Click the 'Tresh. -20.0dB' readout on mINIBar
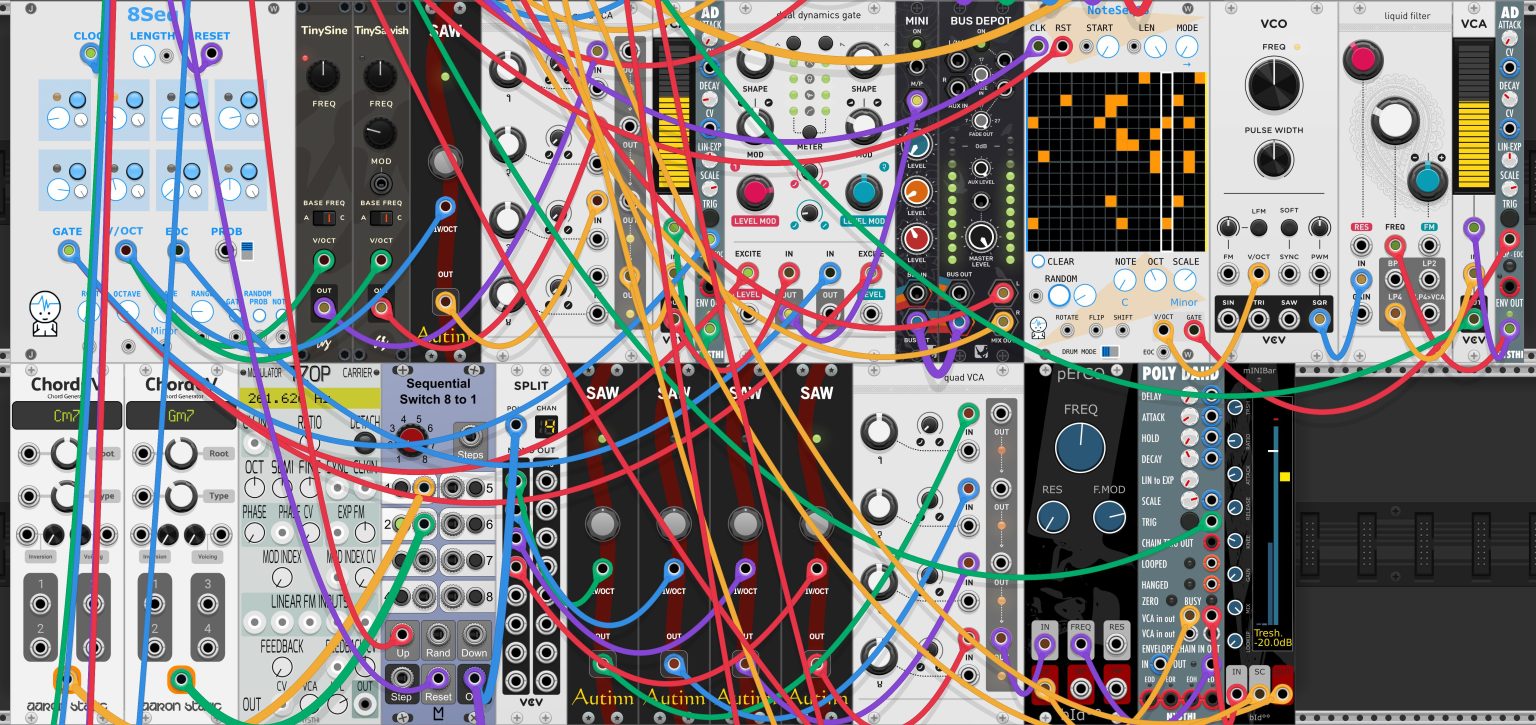1536x725 pixels. (x=1272, y=638)
